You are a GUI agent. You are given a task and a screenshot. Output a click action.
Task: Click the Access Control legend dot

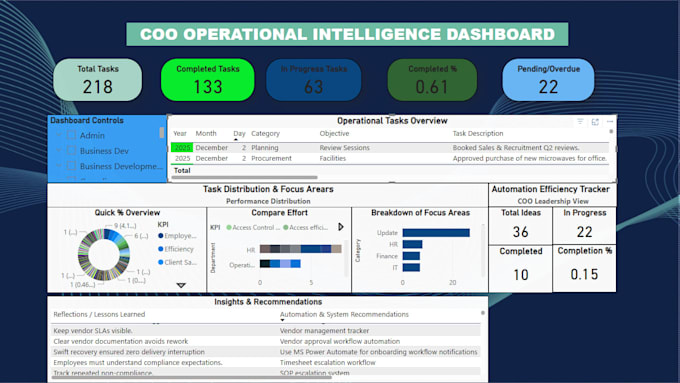[x=229, y=227]
